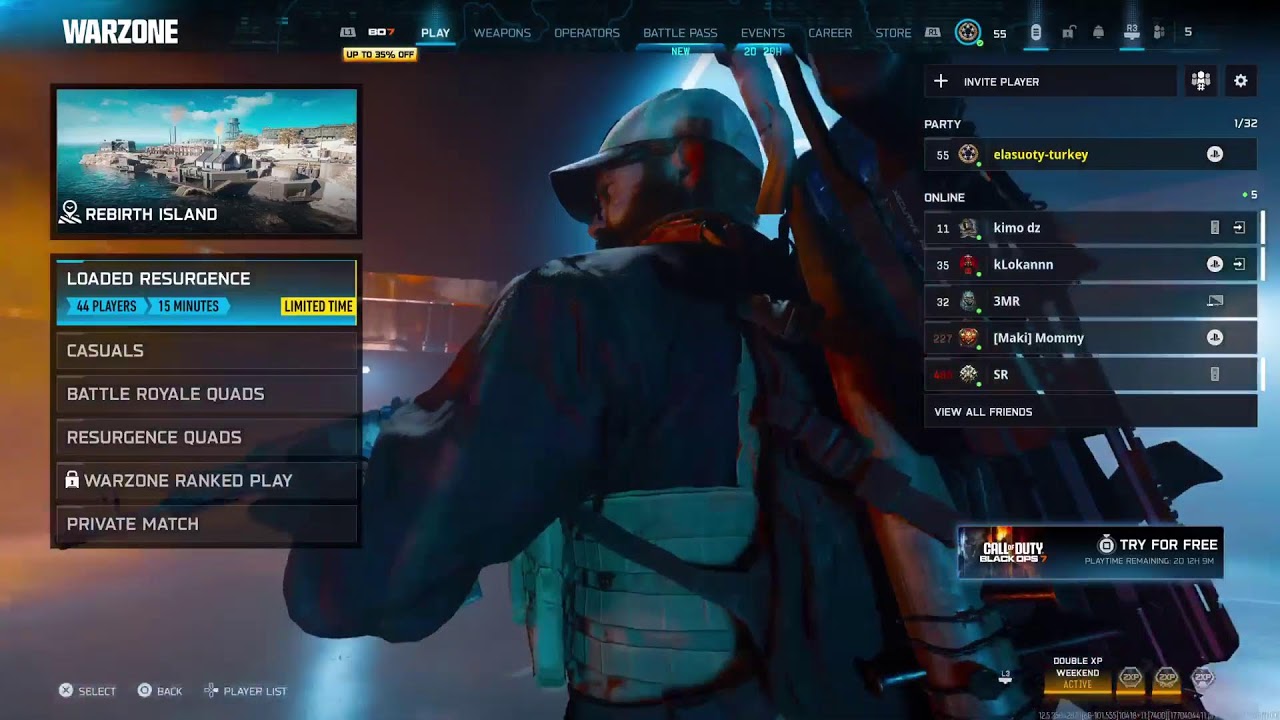
Task: Click the PC platform icon on the 3MR row
Action: tap(1215, 301)
